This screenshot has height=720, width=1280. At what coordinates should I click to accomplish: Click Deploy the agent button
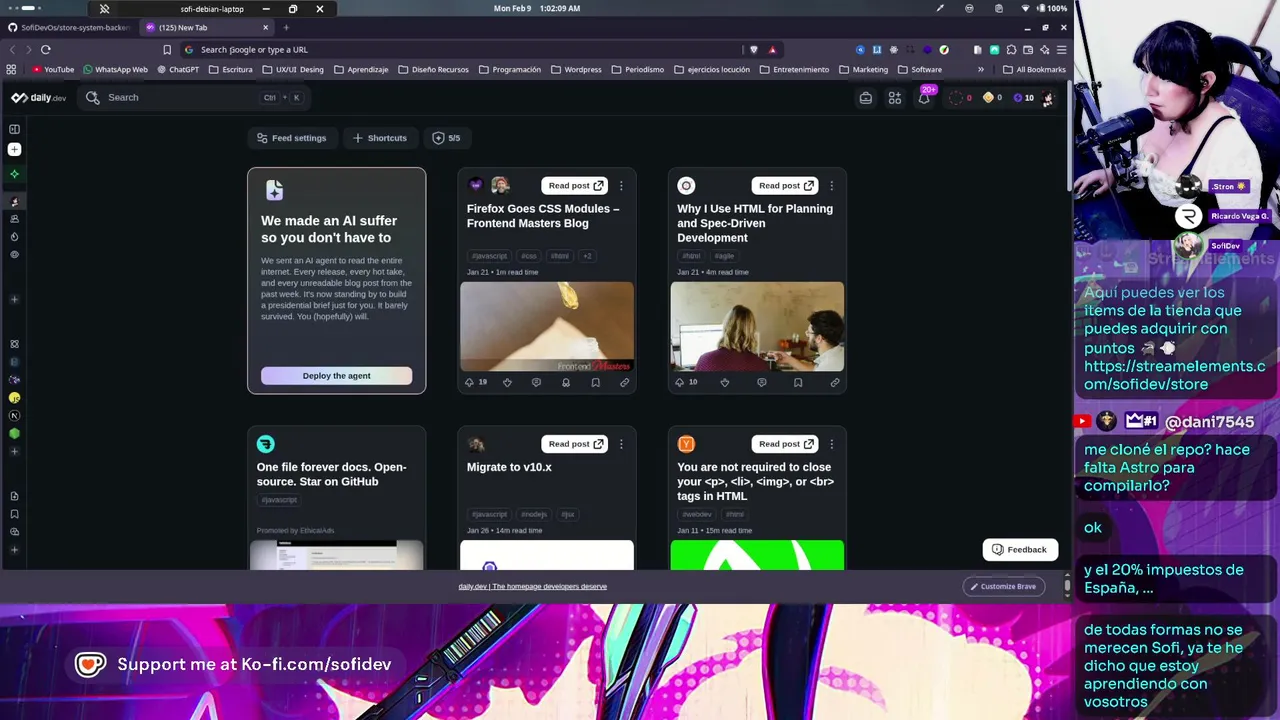coord(336,376)
